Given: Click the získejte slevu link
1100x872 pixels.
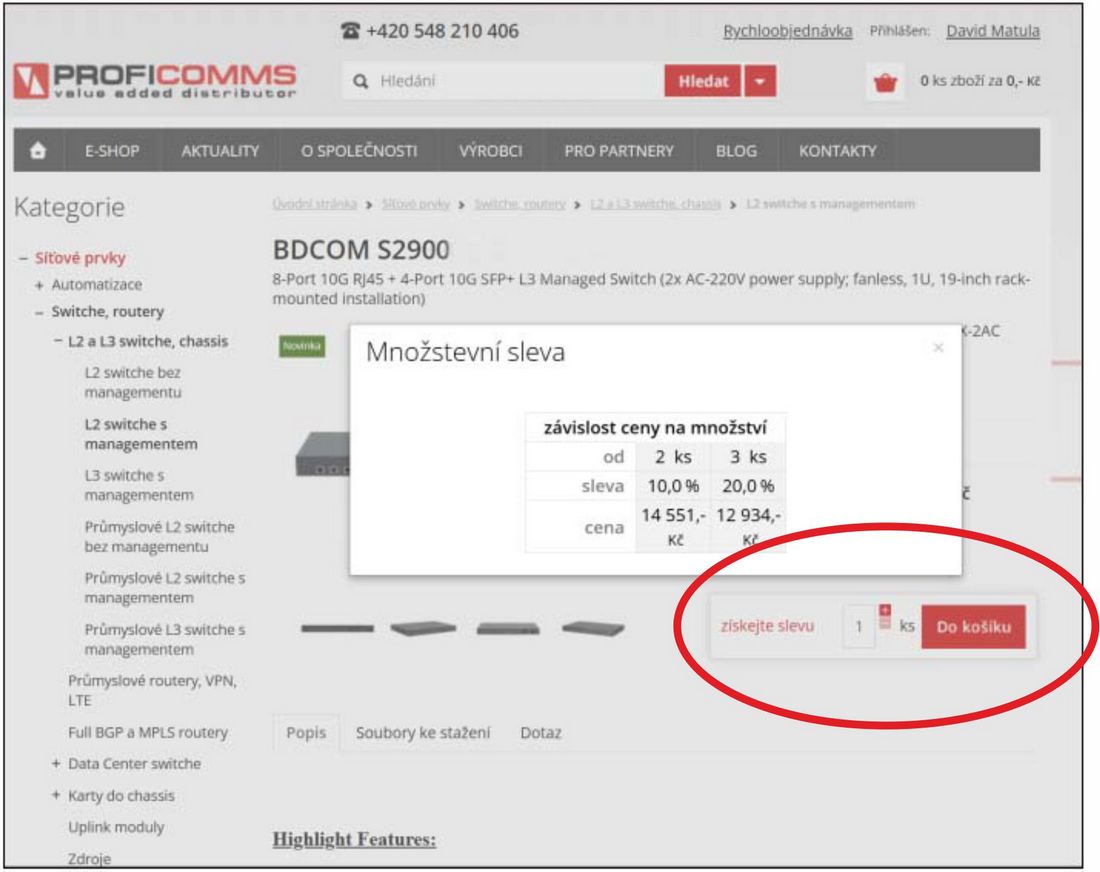Looking at the screenshot, I should (x=766, y=626).
